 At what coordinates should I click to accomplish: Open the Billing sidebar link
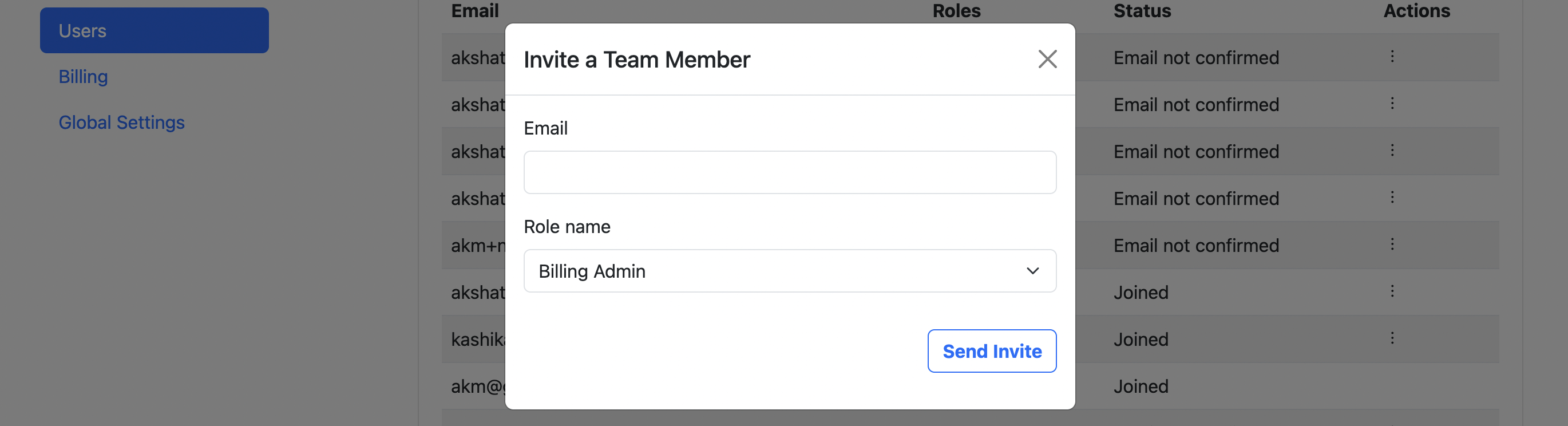(x=84, y=77)
